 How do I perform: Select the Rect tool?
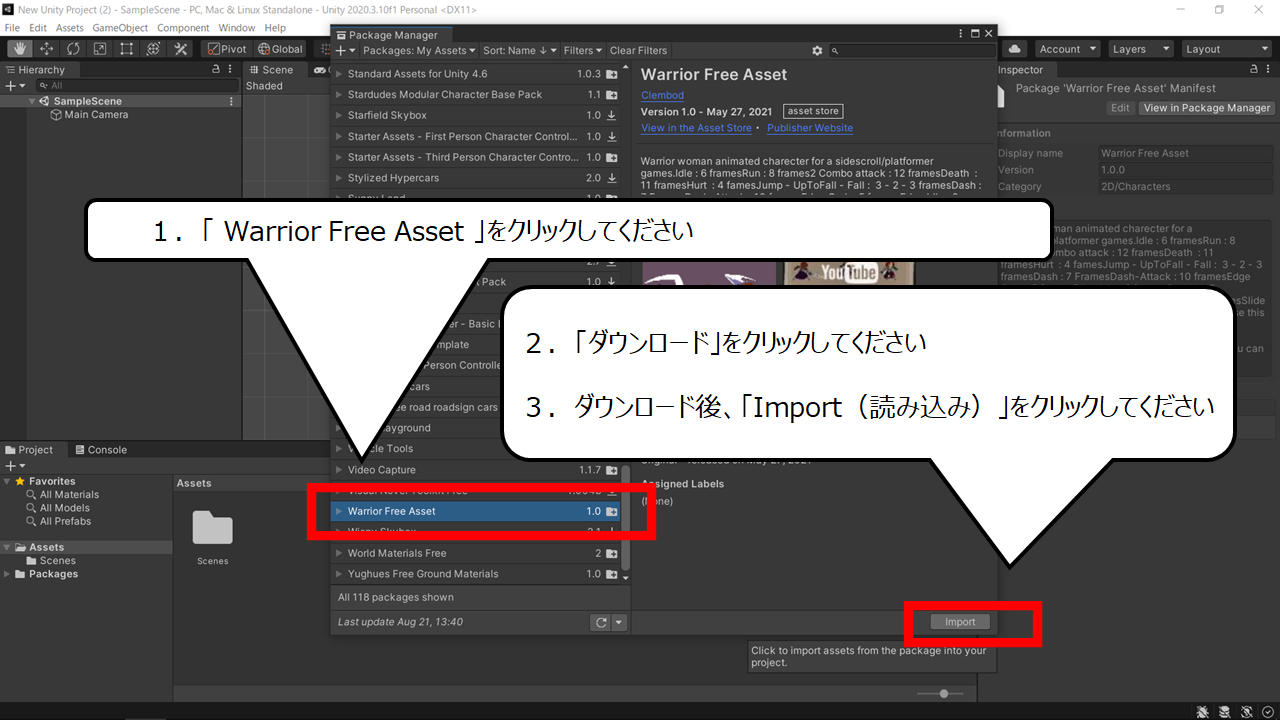pyautogui.click(x=127, y=49)
